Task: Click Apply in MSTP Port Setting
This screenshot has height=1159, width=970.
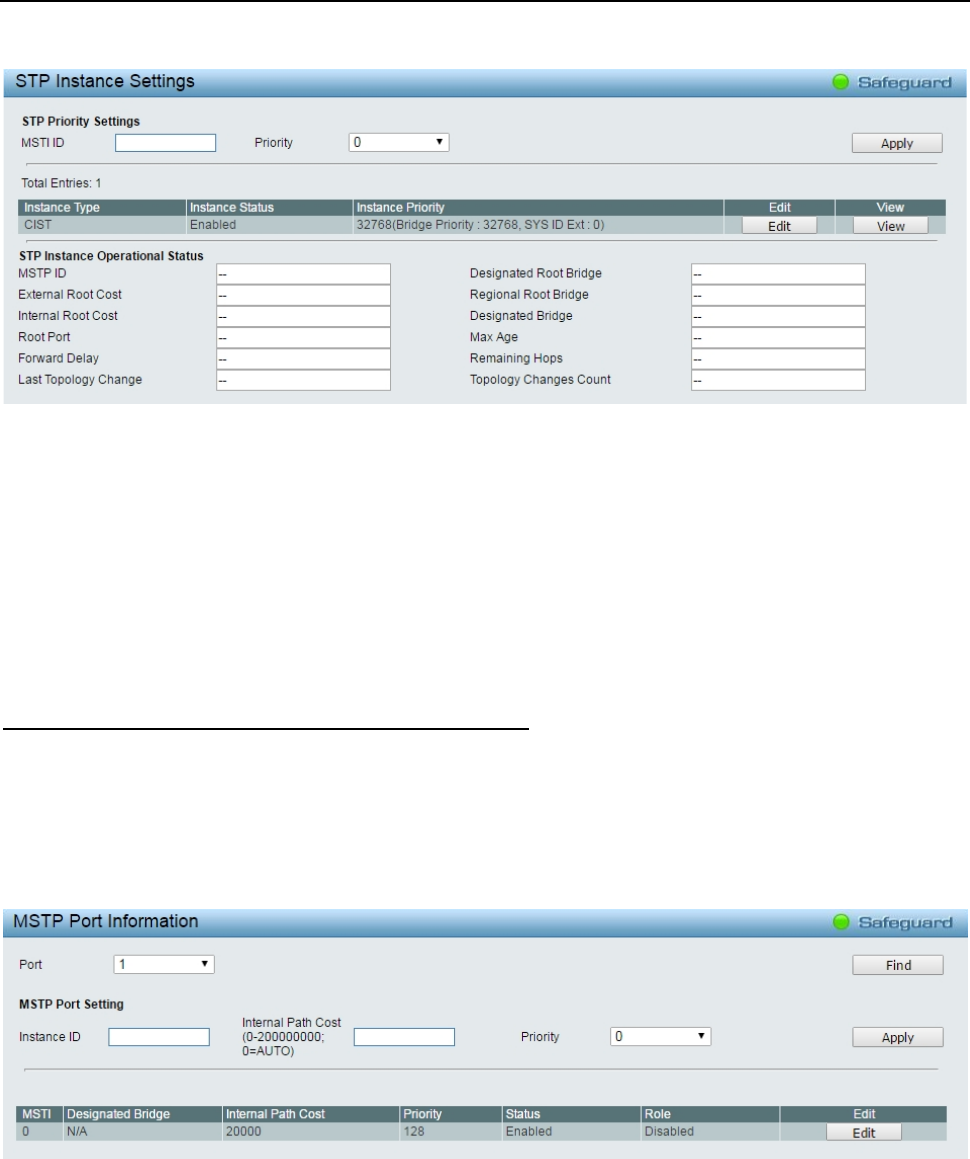Action: 898,1038
